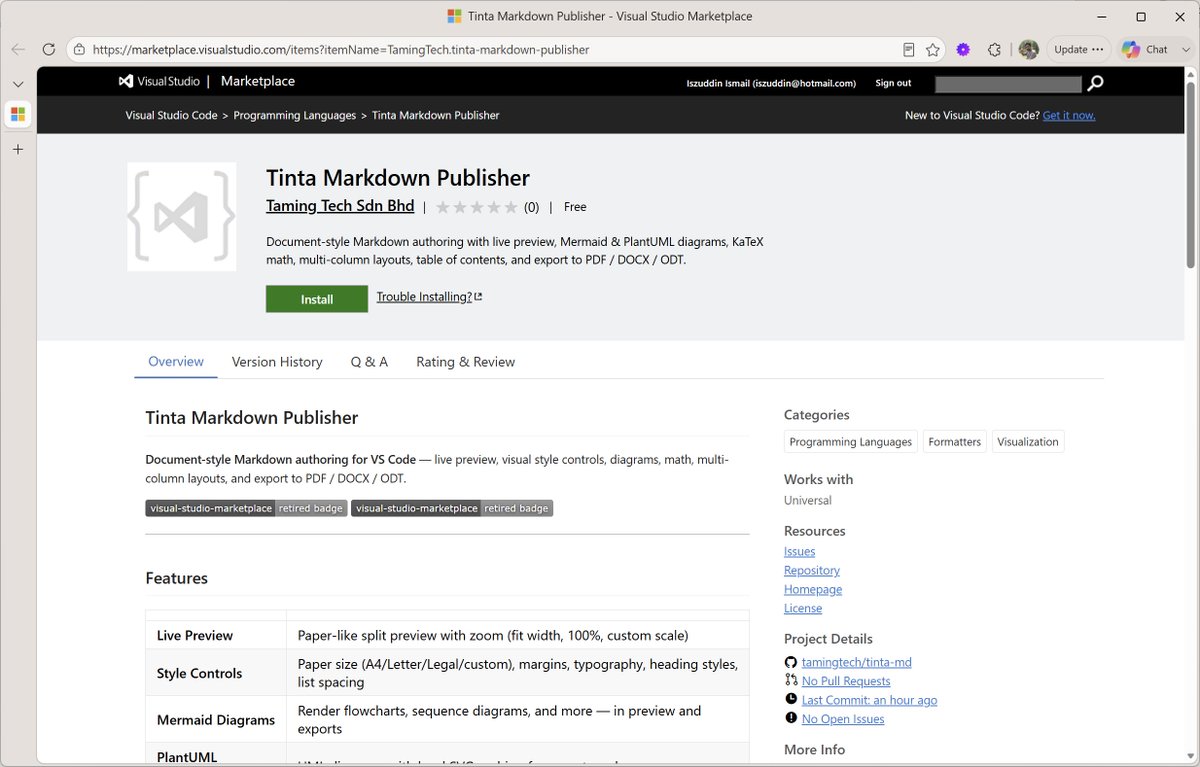1200x767 pixels.
Task: Click the Visual Studio logo
Action: [x=157, y=81]
